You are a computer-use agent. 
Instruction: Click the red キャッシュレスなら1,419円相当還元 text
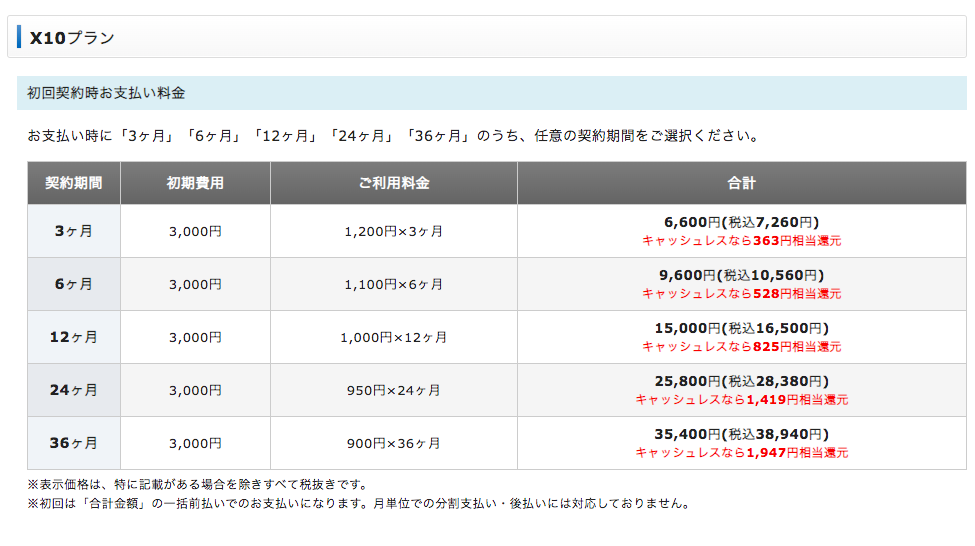coord(742,399)
